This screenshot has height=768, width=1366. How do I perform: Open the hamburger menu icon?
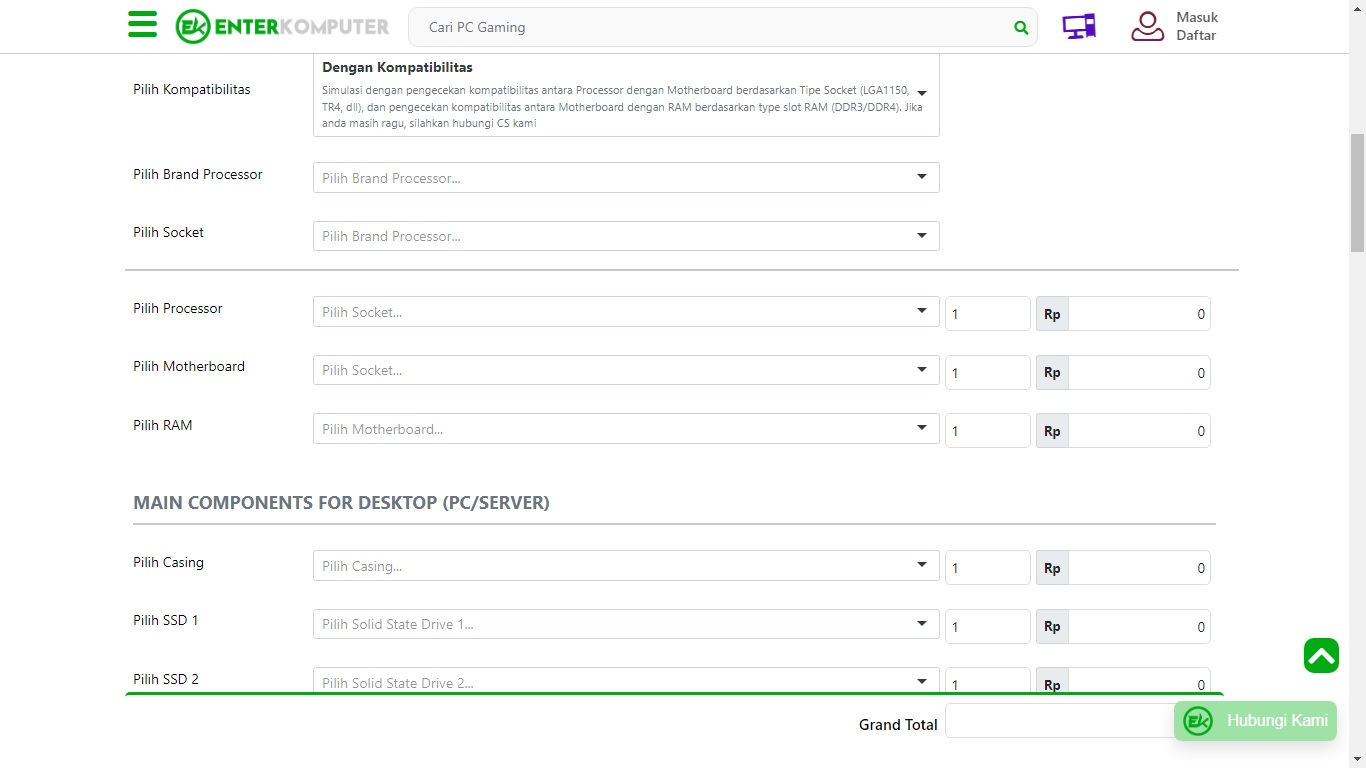[x=142, y=25]
